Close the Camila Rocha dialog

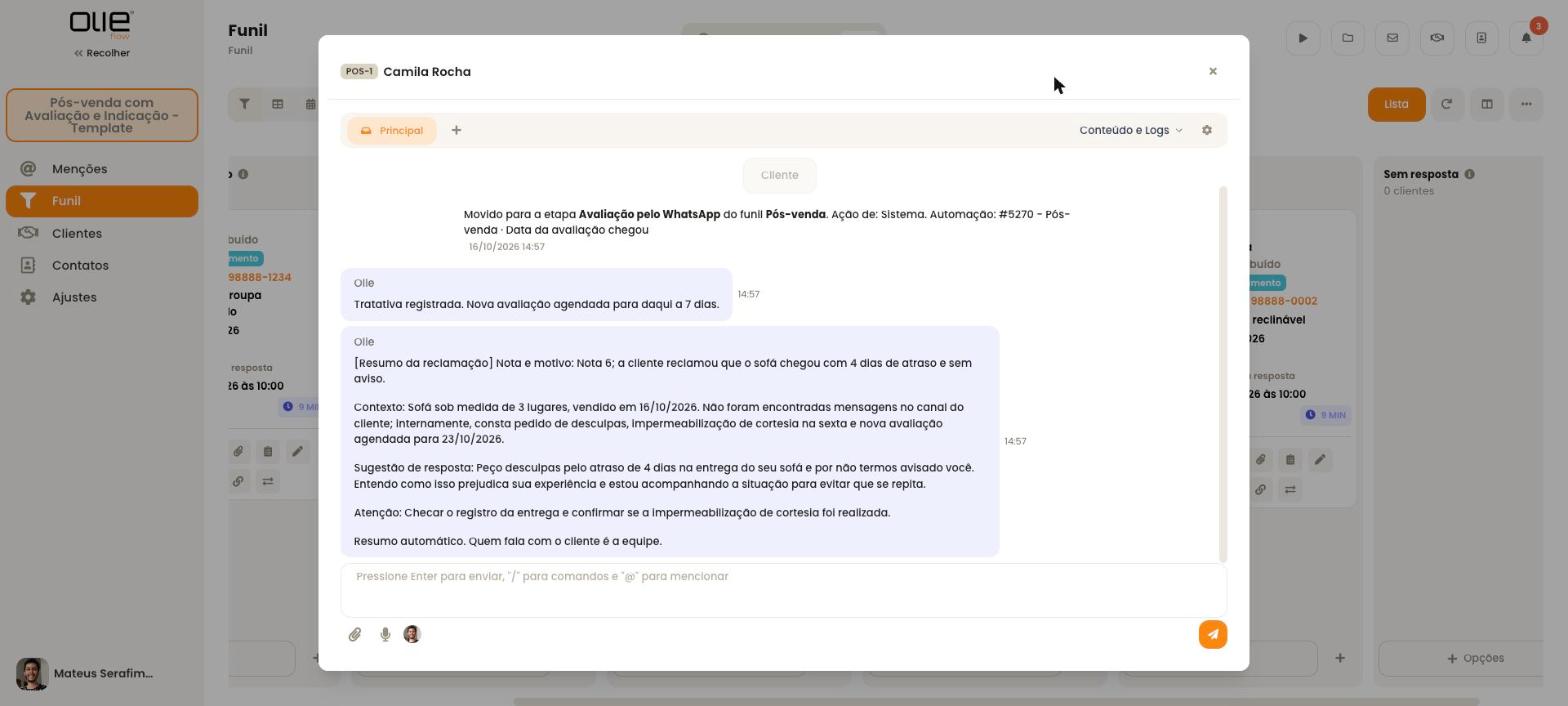[1213, 71]
